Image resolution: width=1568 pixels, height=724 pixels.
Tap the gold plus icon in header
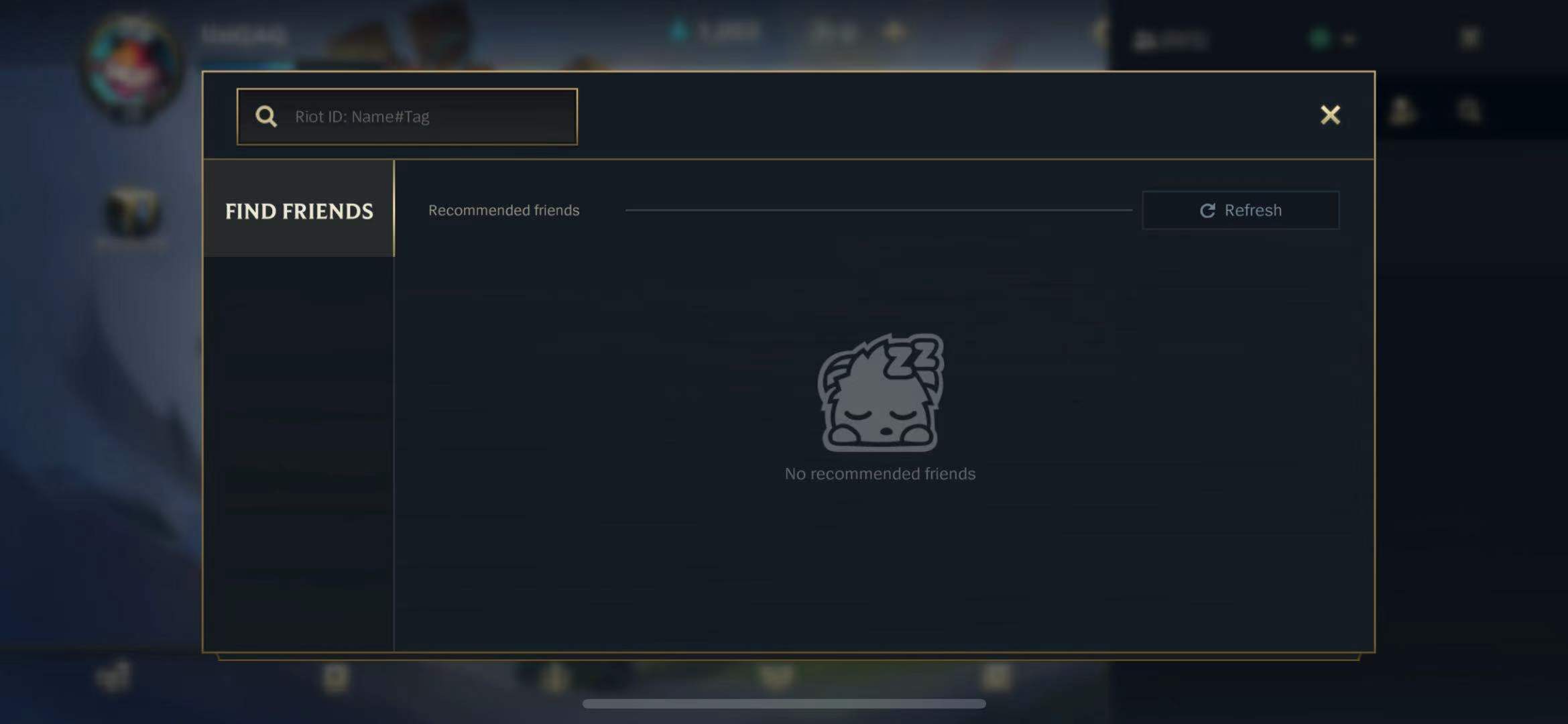point(894,32)
